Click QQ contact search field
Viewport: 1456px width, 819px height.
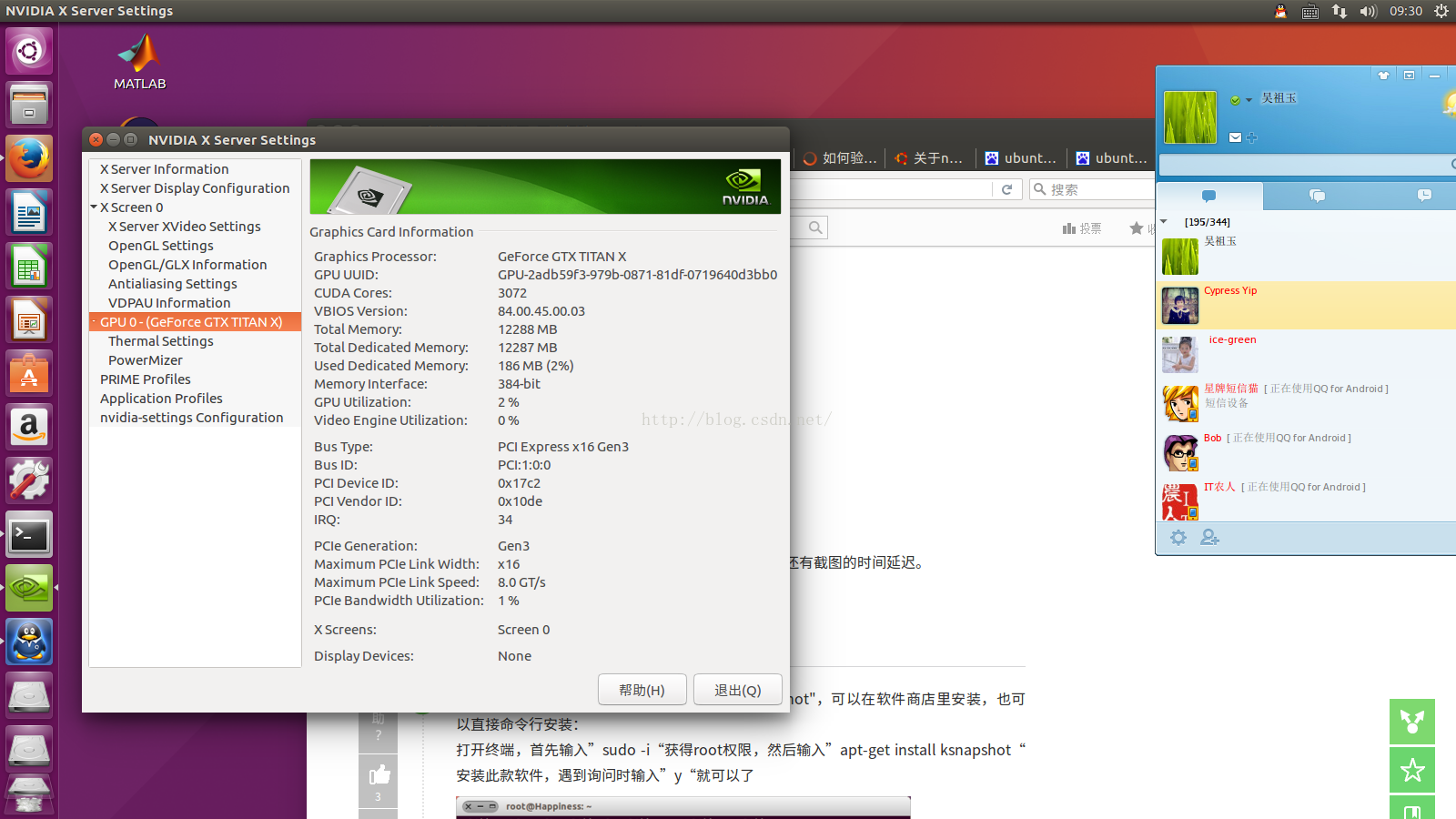[x=1306, y=165]
